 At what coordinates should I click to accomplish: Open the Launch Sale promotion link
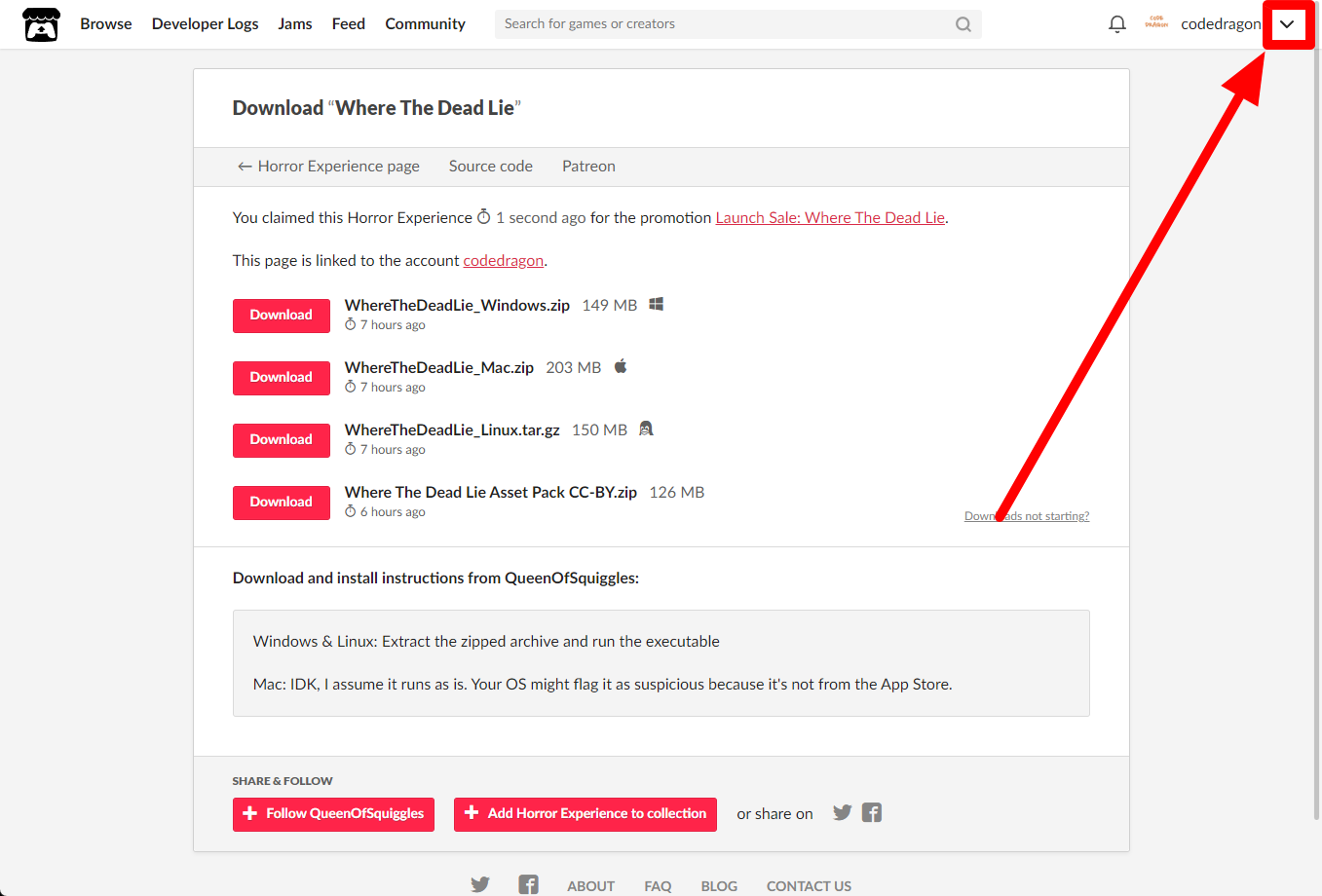pyautogui.click(x=830, y=218)
